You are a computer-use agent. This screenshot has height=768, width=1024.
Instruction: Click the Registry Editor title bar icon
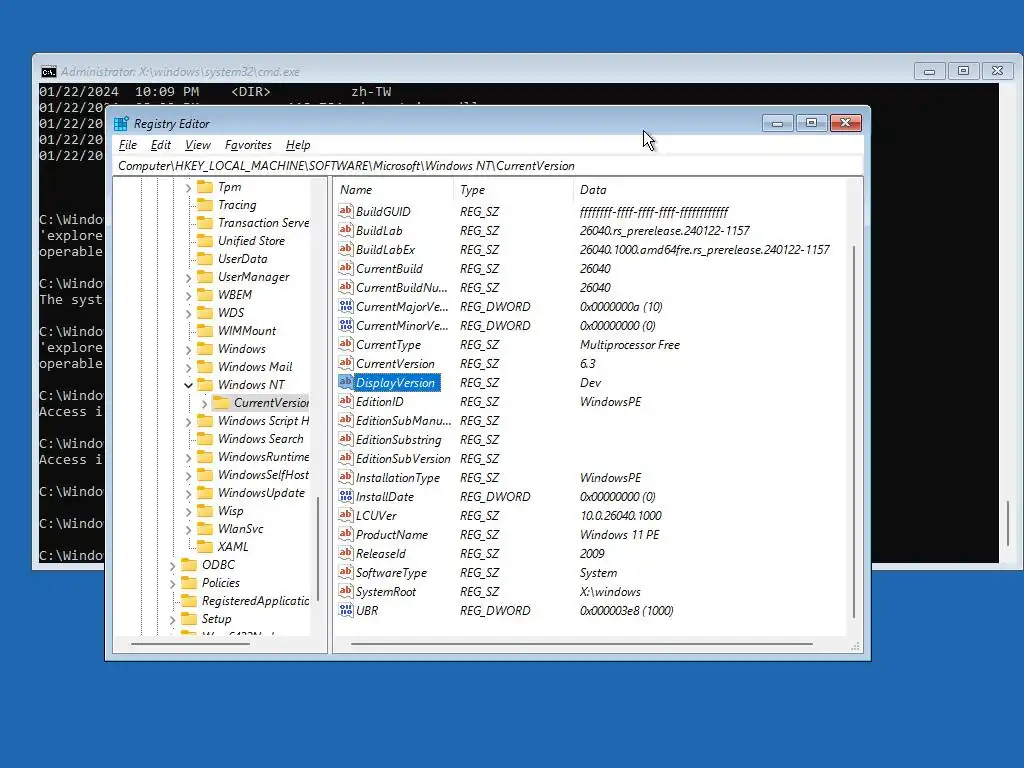[121, 123]
